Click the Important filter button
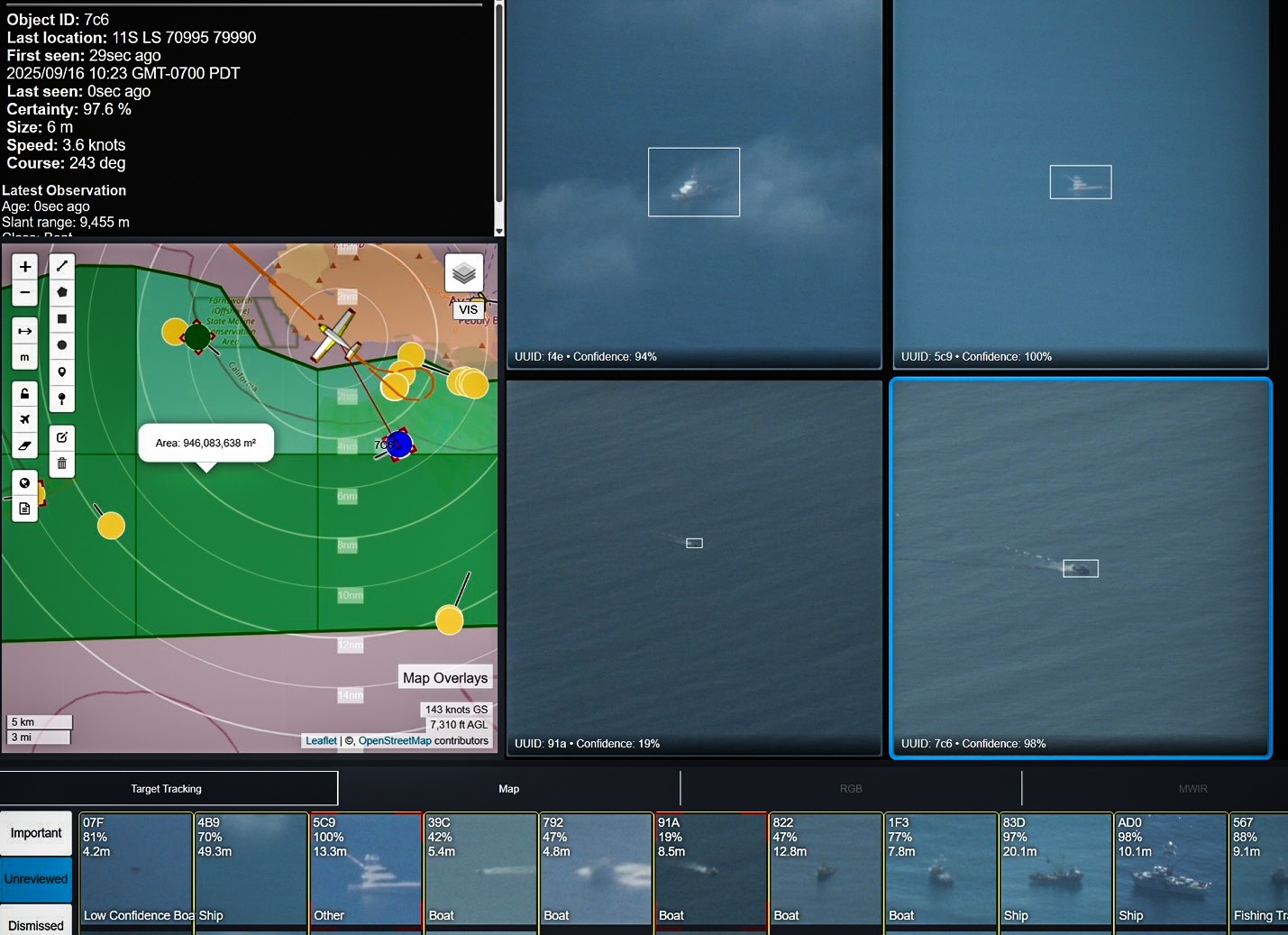 click(36, 833)
